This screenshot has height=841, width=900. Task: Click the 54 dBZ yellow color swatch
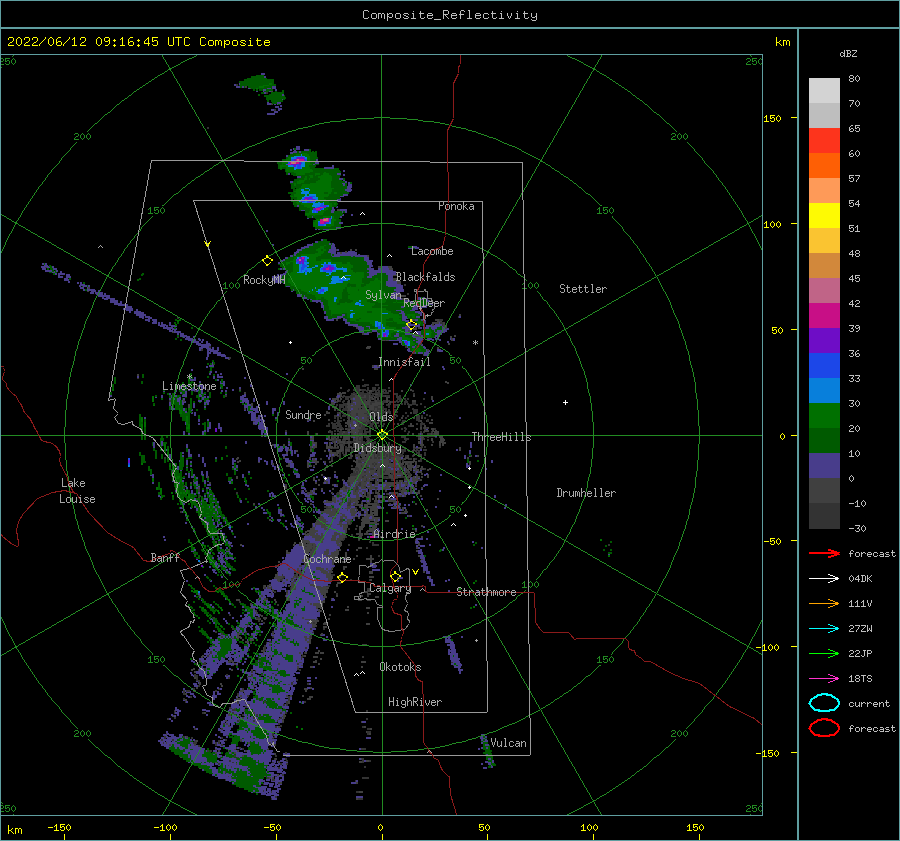coord(824,216)
